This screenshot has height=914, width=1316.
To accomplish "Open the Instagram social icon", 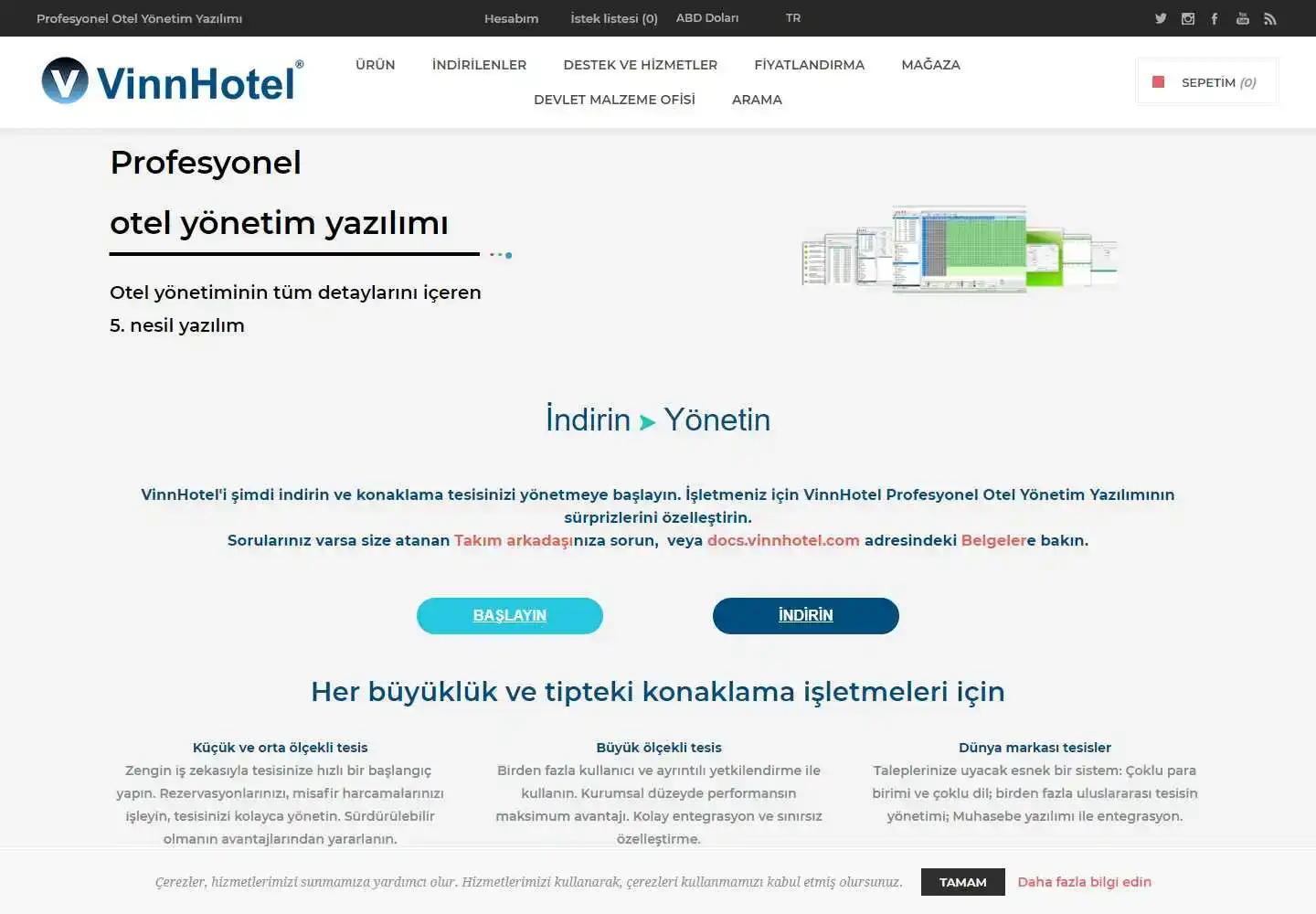I will (x=1188, y=18).
